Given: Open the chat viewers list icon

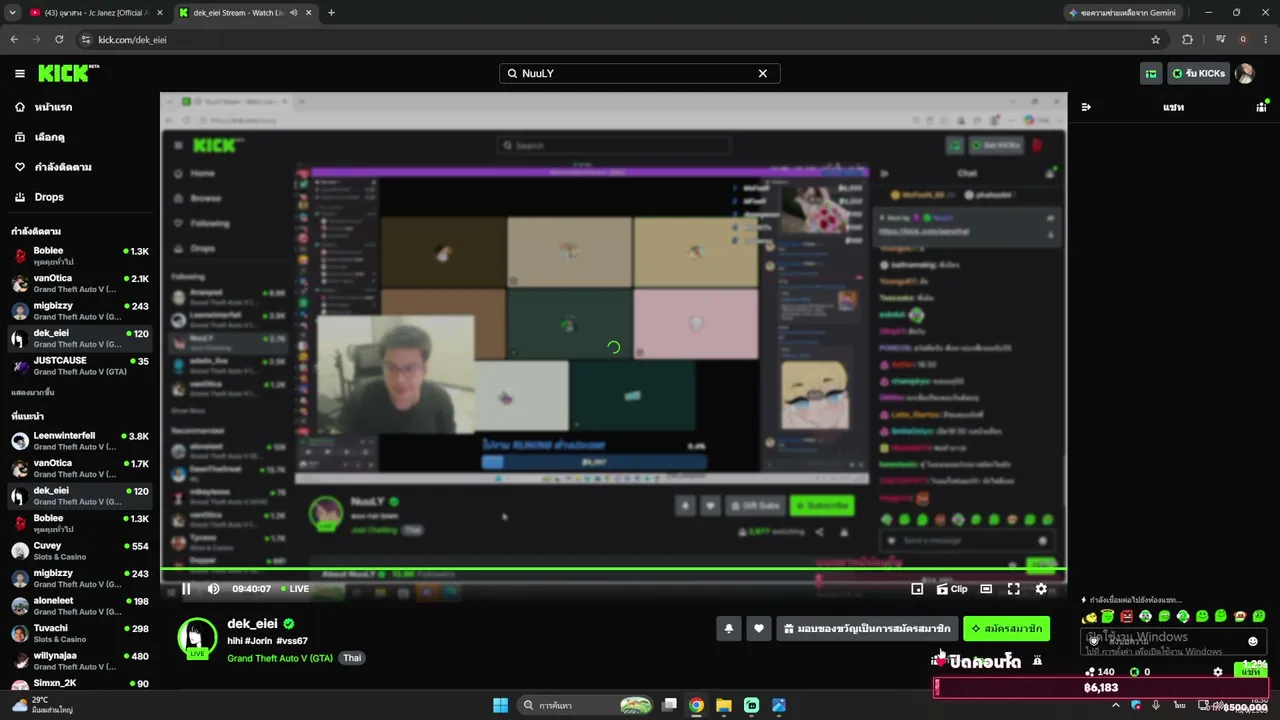Looking at the screenshot, I should [1262, 107].
